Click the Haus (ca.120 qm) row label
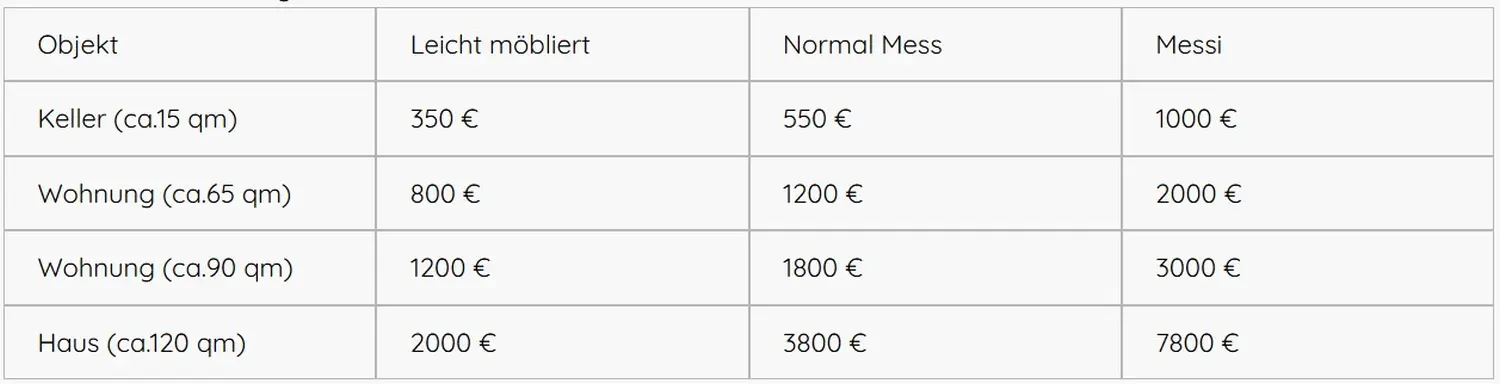This screenshot has width=1500, height=384. [190, 343]
